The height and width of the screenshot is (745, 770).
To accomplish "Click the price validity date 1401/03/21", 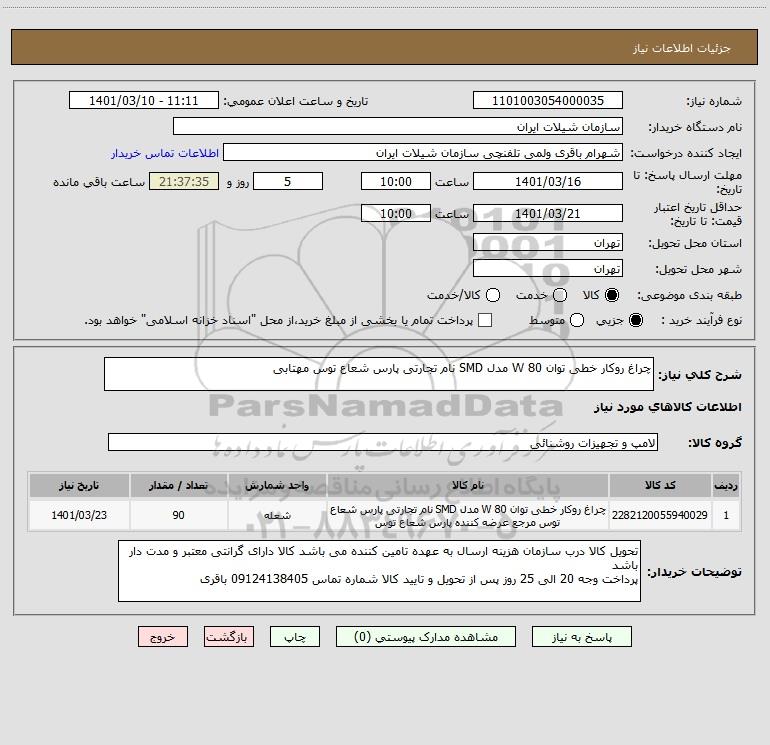I will (x=548, y=214).
